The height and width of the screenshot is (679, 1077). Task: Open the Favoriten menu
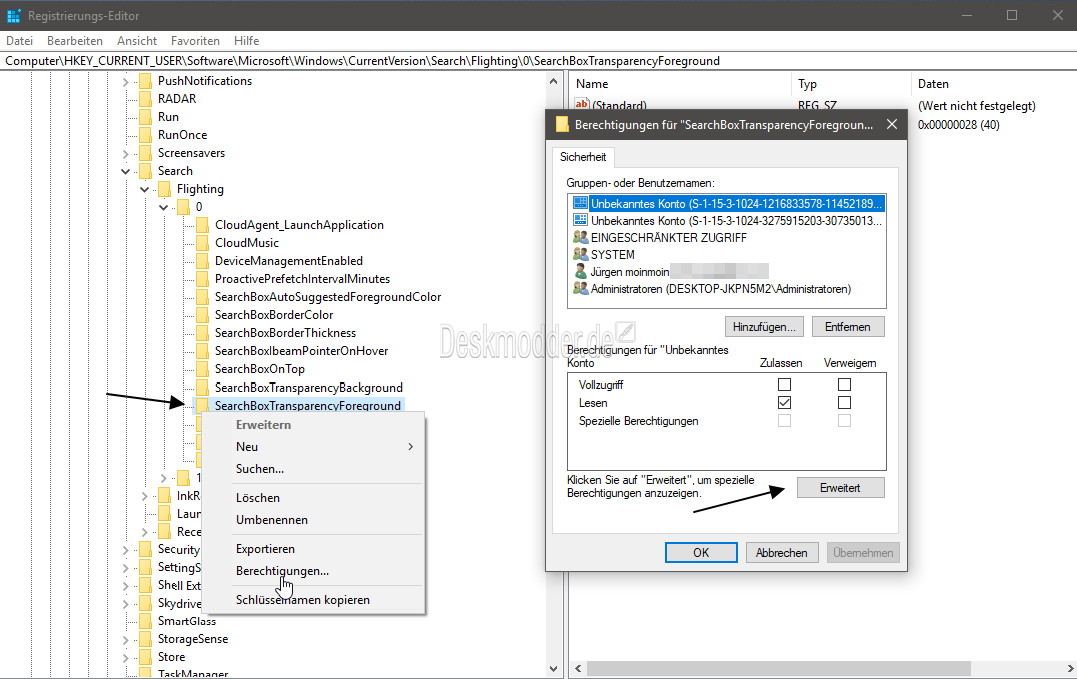tap(195, 41)
